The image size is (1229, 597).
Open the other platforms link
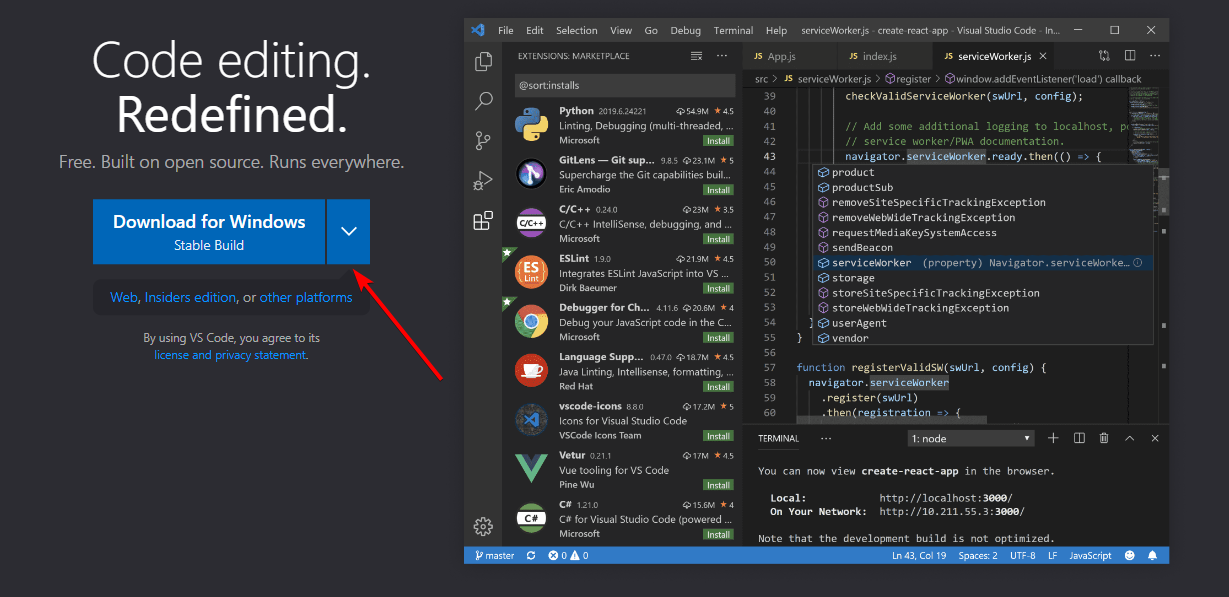click(306, 297)
